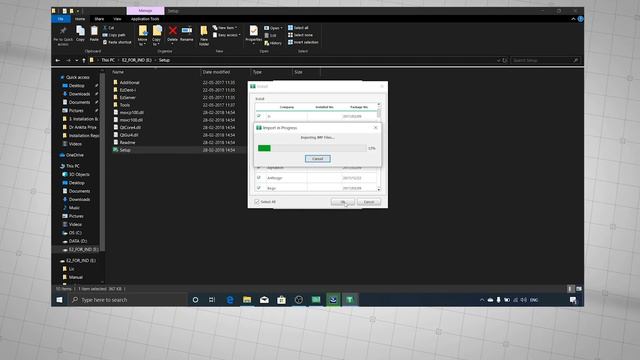
Task: Select OneDrive in navigation pane
Action: pos(74,155)
